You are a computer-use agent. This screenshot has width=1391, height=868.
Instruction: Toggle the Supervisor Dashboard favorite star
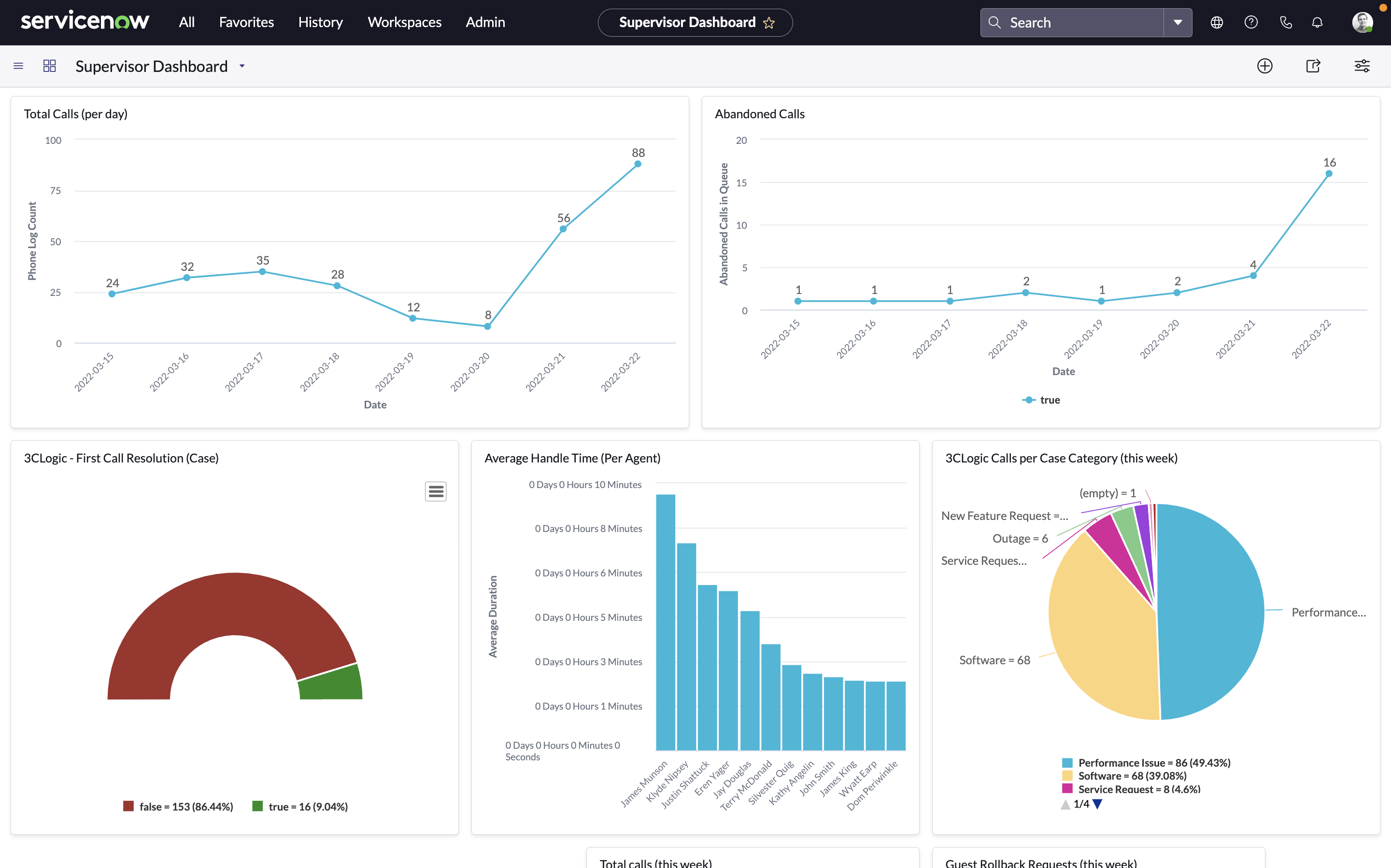(x=770, y=22)
